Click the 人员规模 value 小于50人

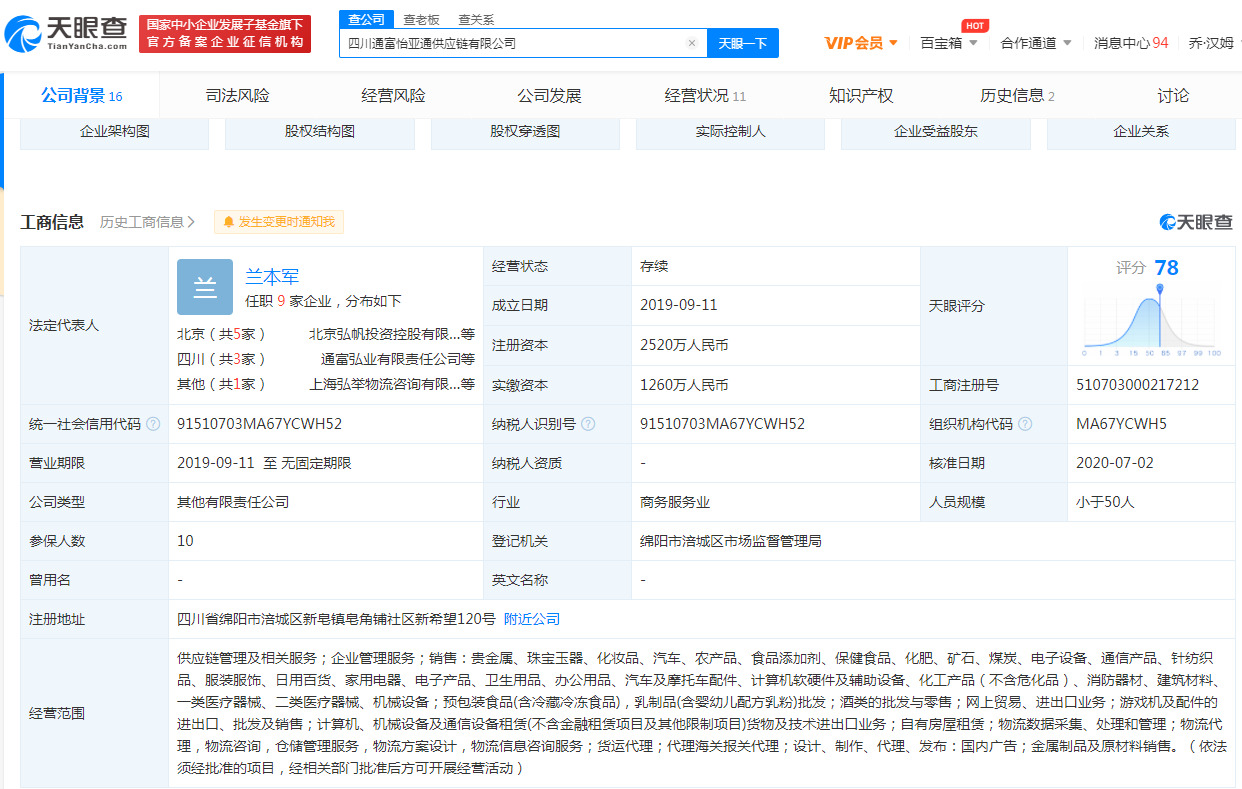1105,502
